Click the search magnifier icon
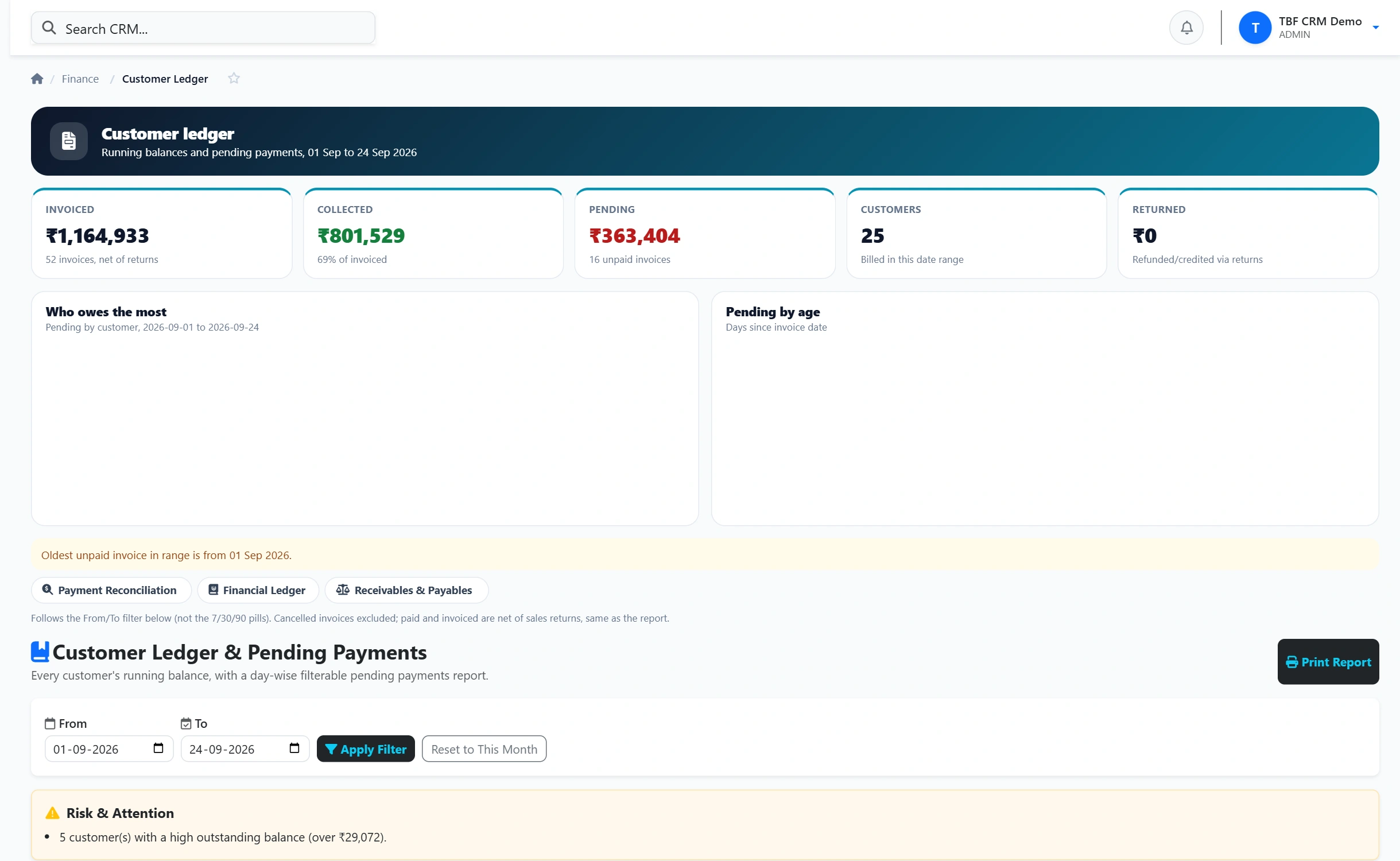This screenshot has width=1400, height=861. (x=49, y=28)
